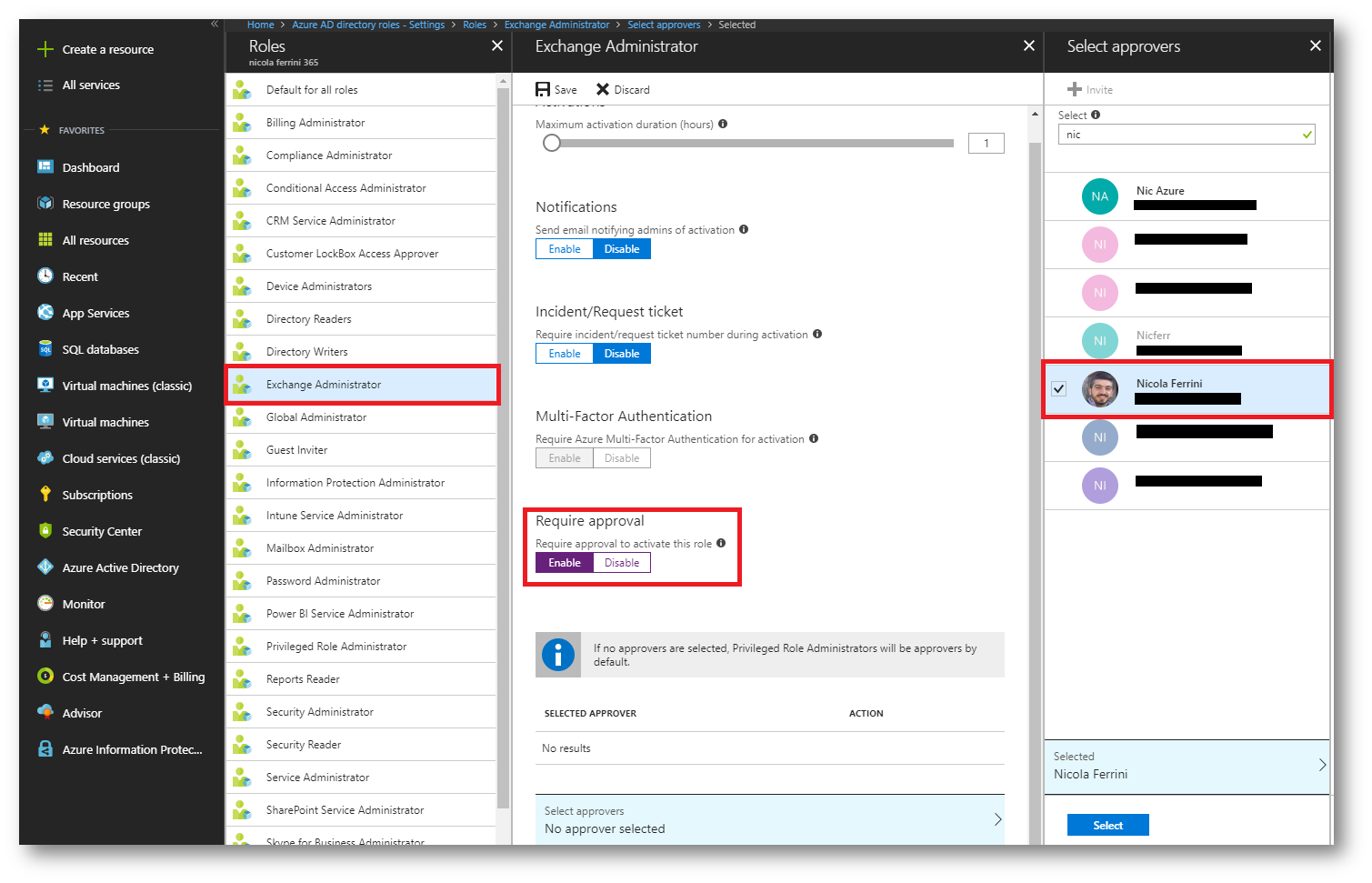Open SharePoint Service Administrator role
Viewport: 1372px width, 883px height.
[x=362, y=810]
